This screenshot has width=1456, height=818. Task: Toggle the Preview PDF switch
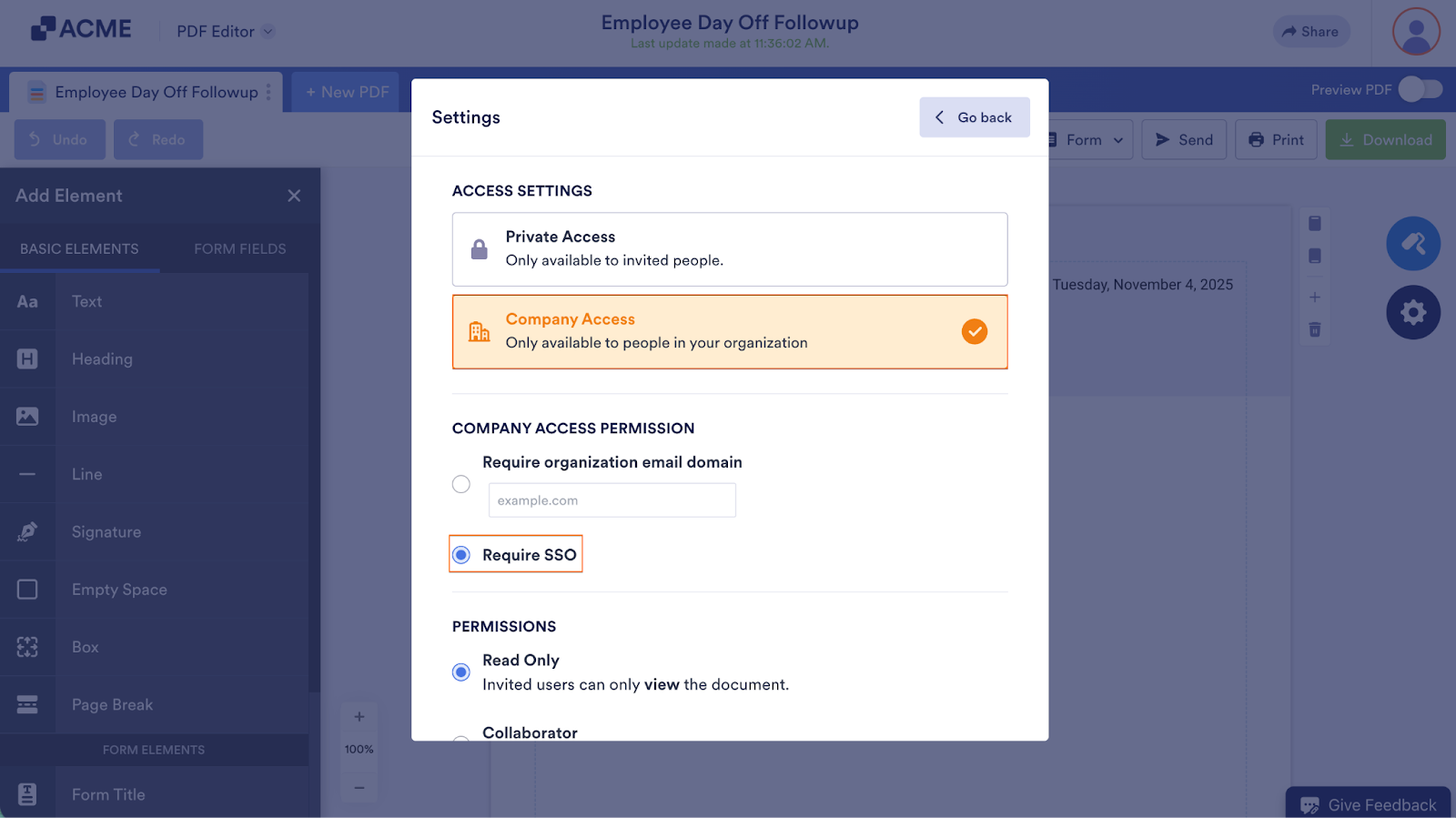pos(1420,89)
